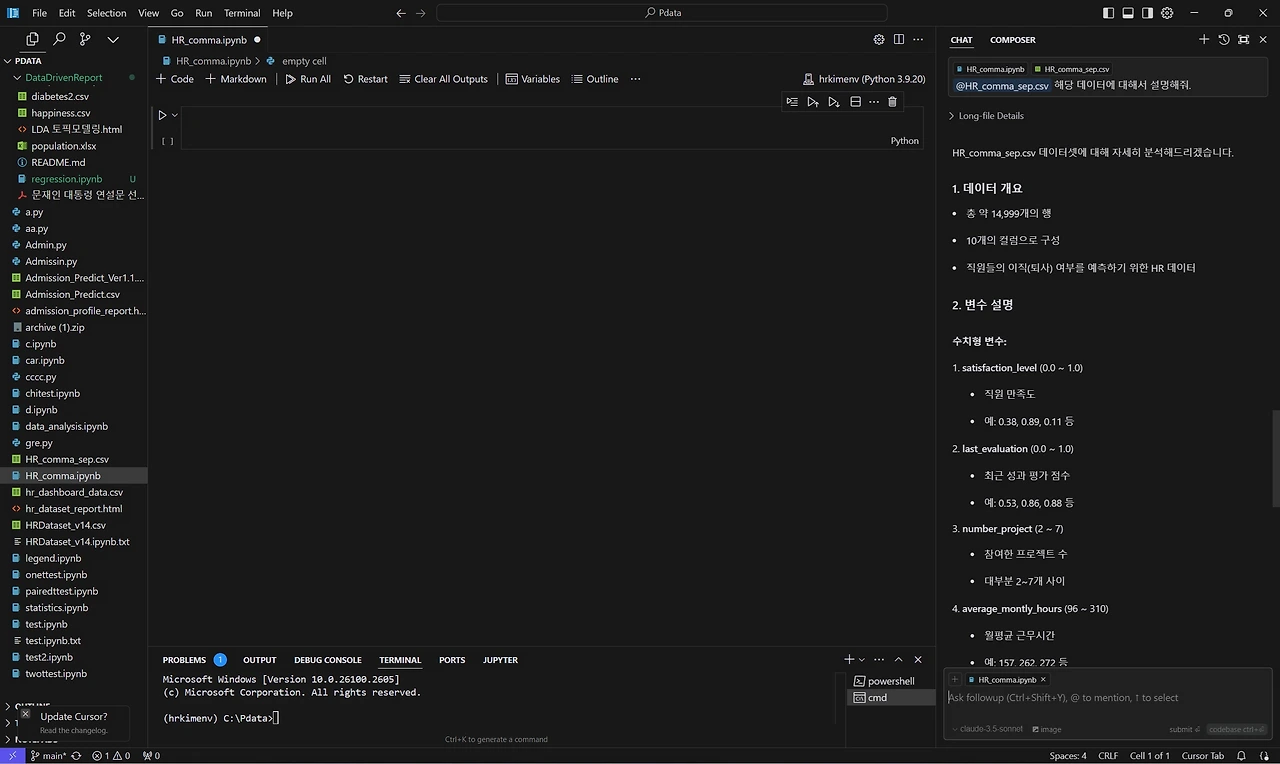1280x764 pixels.
Task: Dismiss the Update Cursor notification
Action: [x=26, y=714]
